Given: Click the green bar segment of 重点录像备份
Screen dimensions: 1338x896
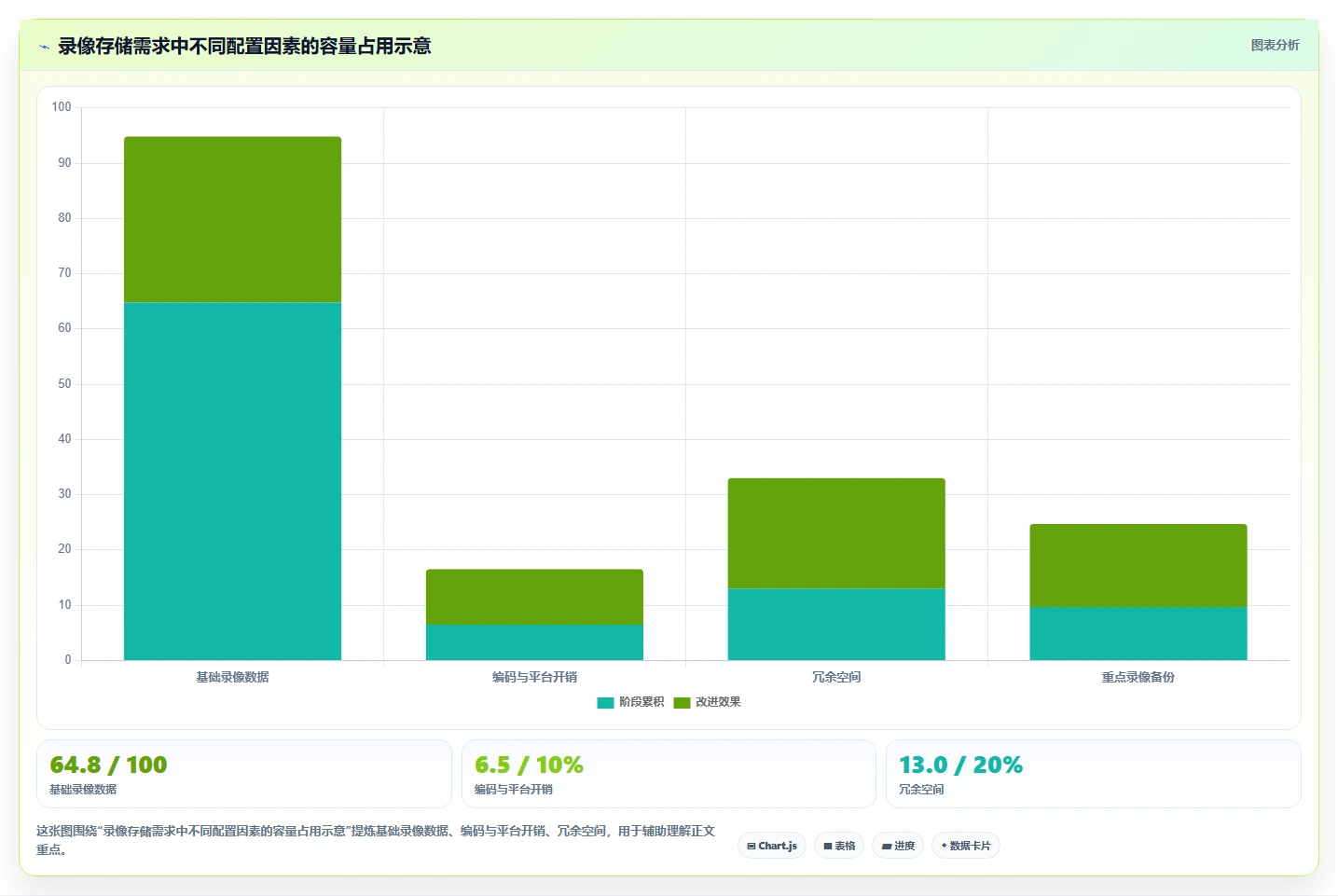Looking at the screenshot, I should click(1138, 566).
